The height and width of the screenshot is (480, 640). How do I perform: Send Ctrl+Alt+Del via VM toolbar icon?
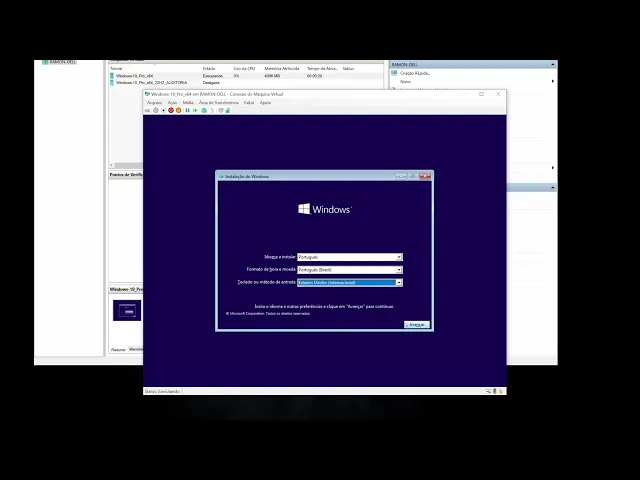tap(147, 111)
